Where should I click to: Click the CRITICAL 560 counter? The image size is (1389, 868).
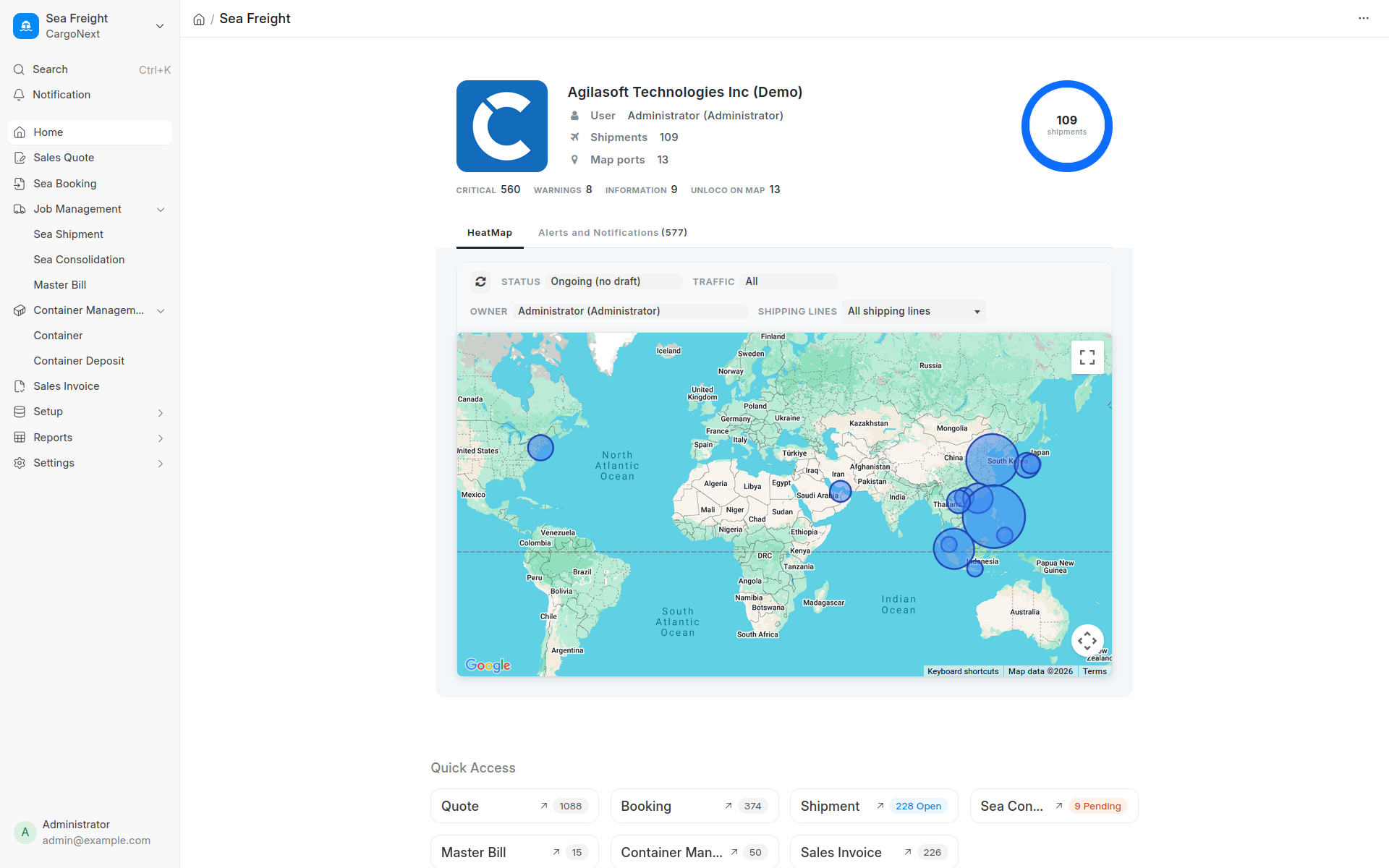coord(488,190)
